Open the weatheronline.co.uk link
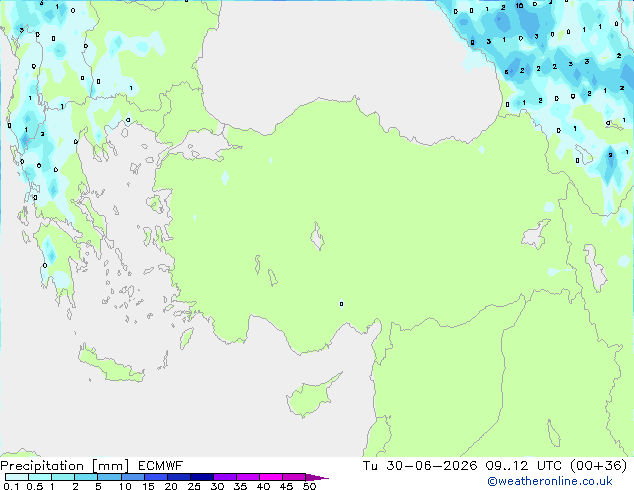Image resolution: width=634 pixels, height=490 pixels. click(x=550, y=481)
